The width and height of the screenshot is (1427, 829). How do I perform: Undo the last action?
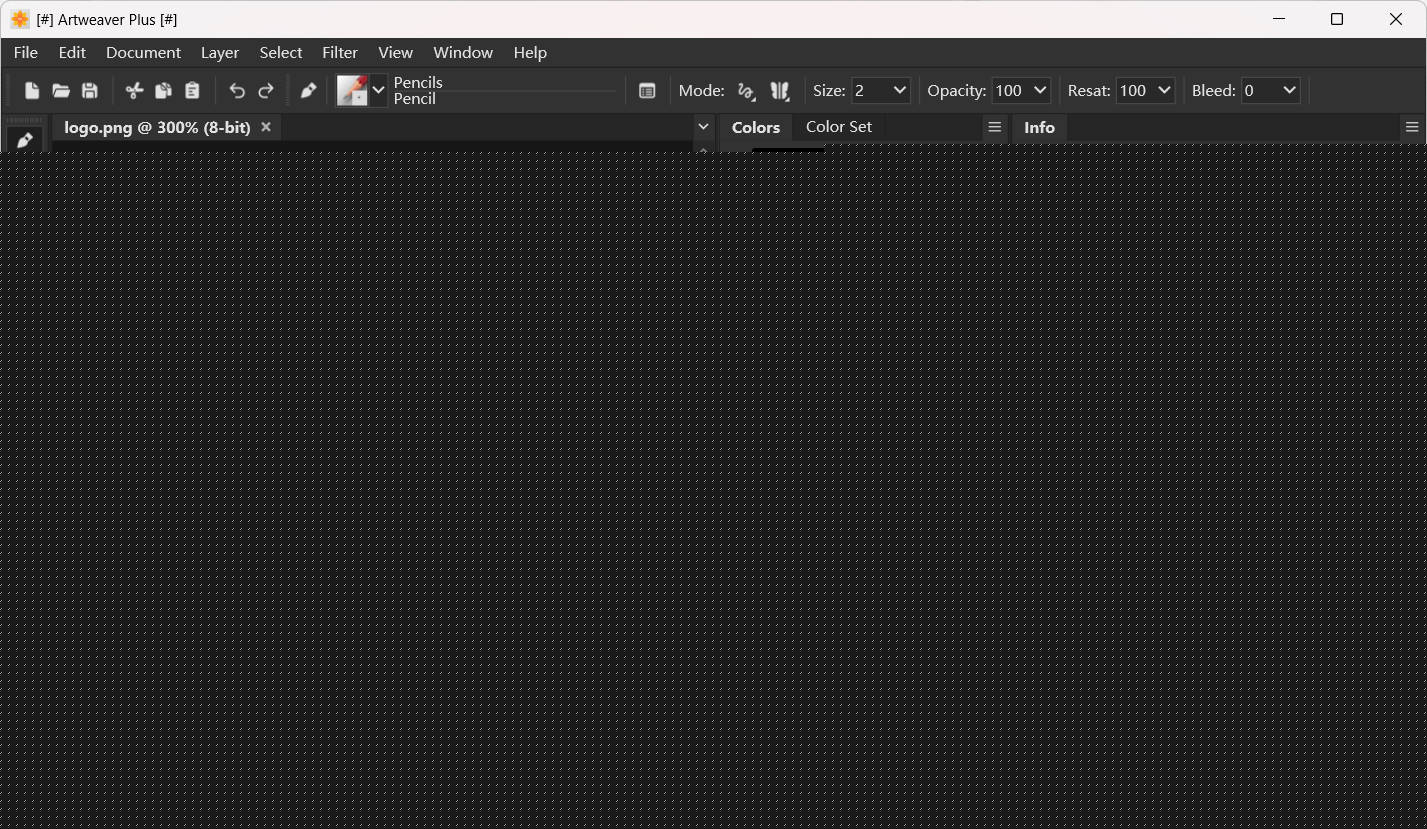(x=237, y=91)
